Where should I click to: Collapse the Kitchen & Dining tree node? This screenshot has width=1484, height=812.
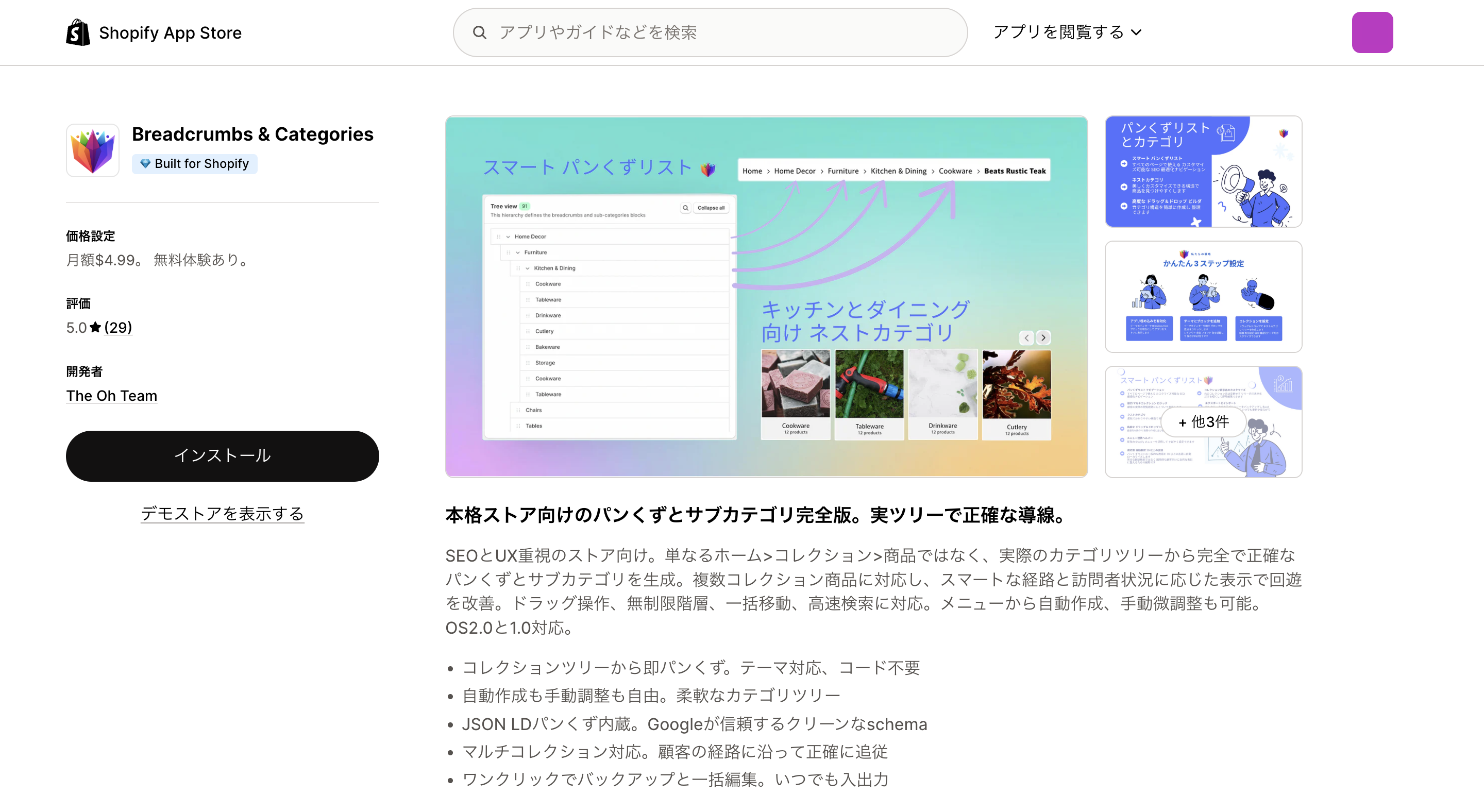click(x=527, y=268)
